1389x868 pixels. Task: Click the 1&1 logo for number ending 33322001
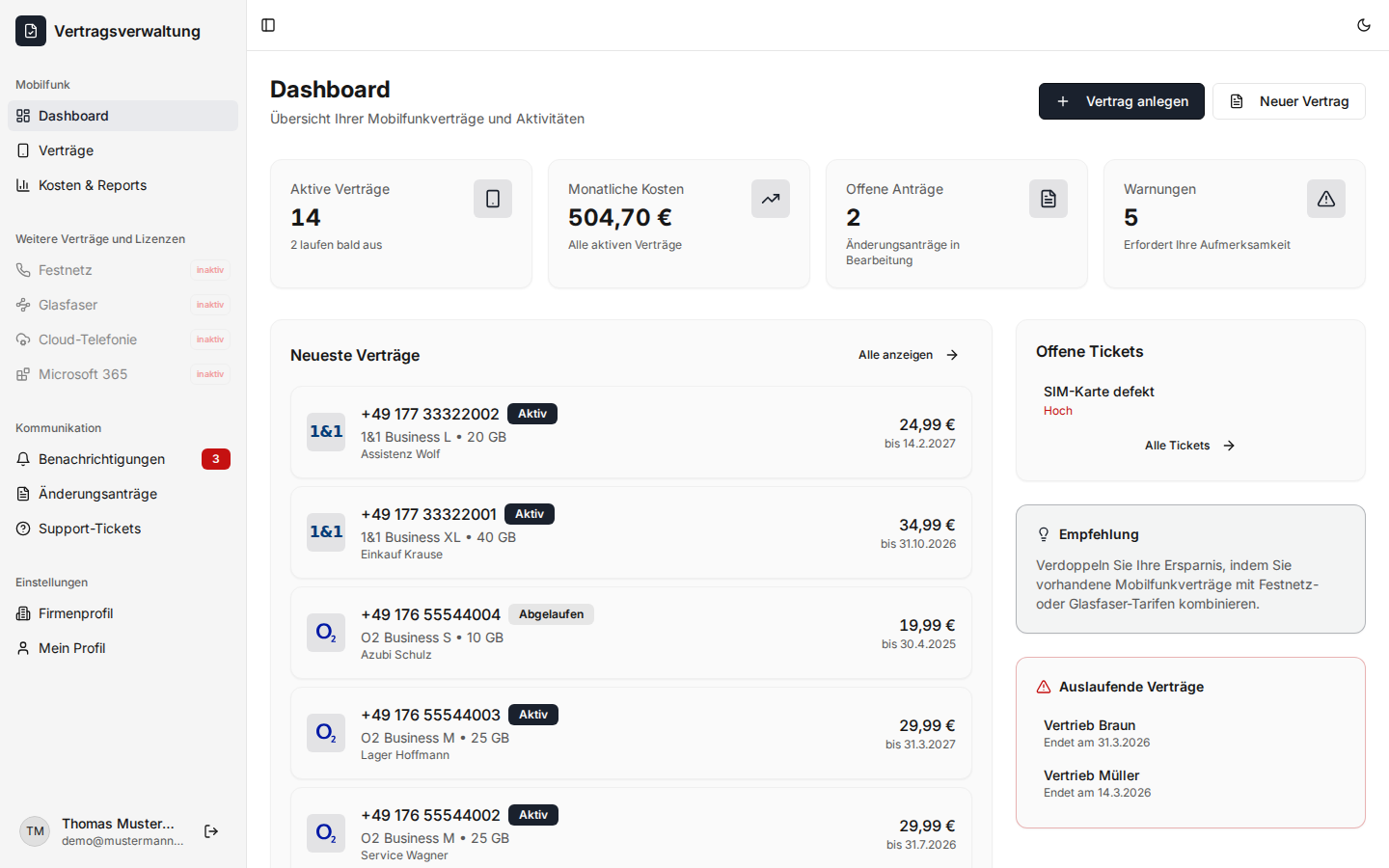326,532
